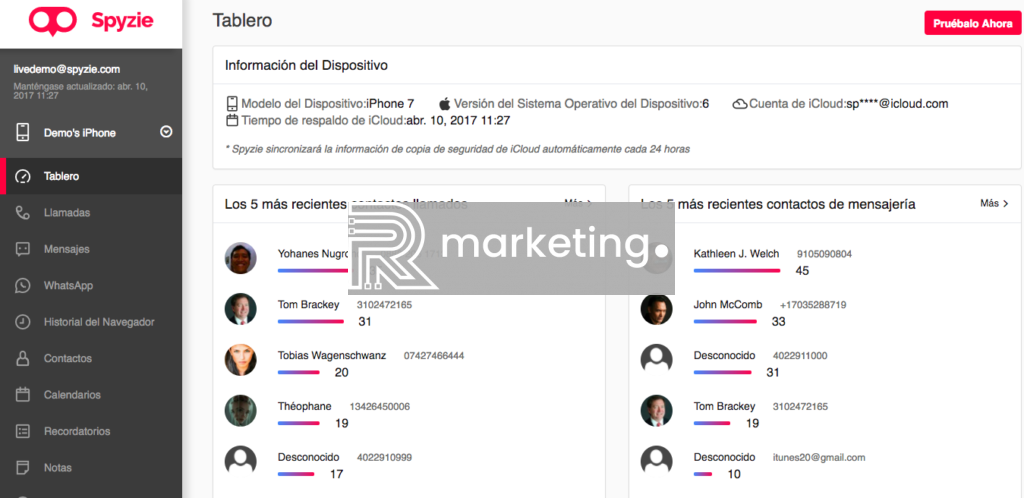Click the Tablero page heading
This screenshot has width=1024, height=498.
click(242, 20)
